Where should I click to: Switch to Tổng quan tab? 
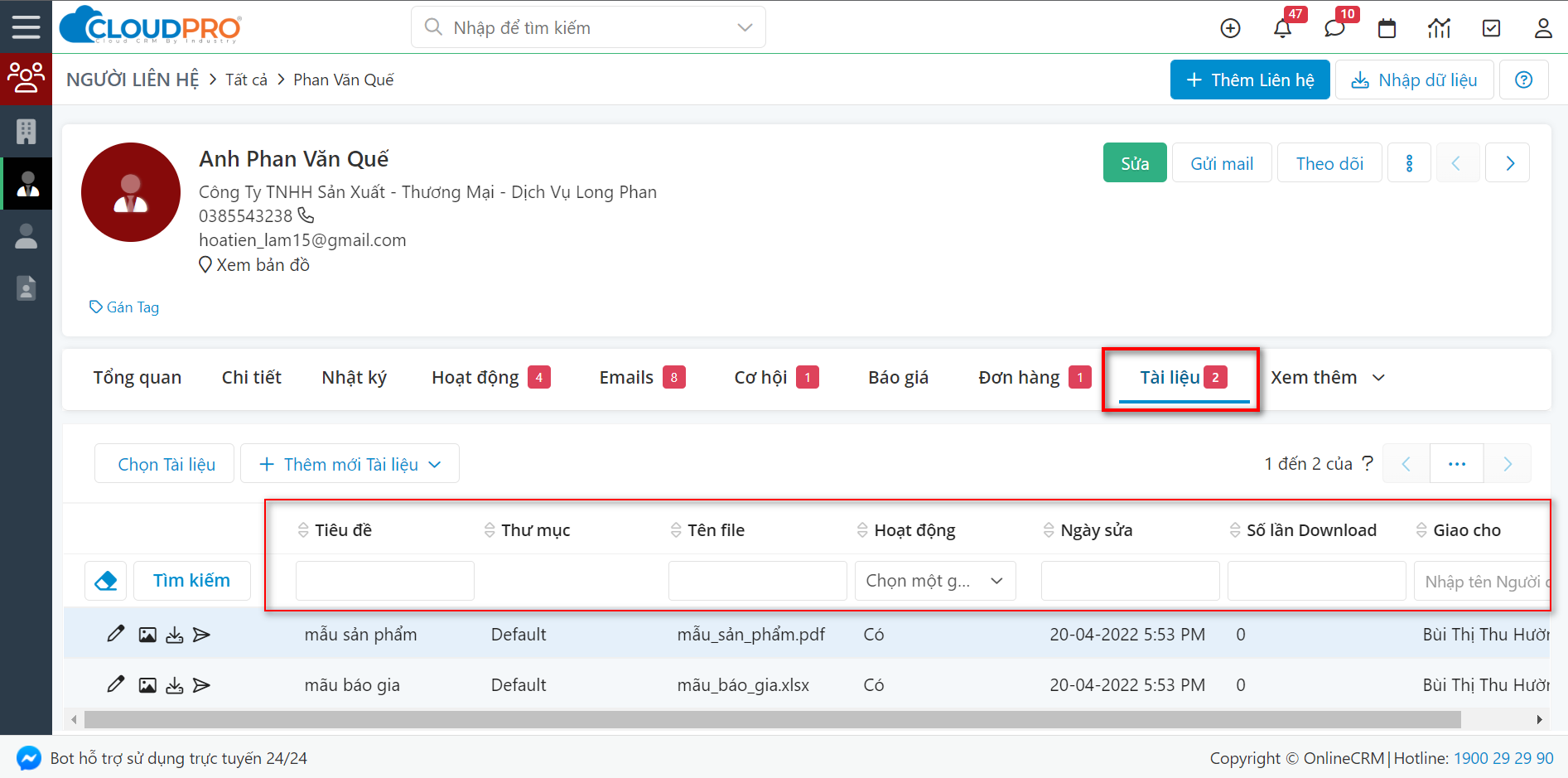pos(138,378)
